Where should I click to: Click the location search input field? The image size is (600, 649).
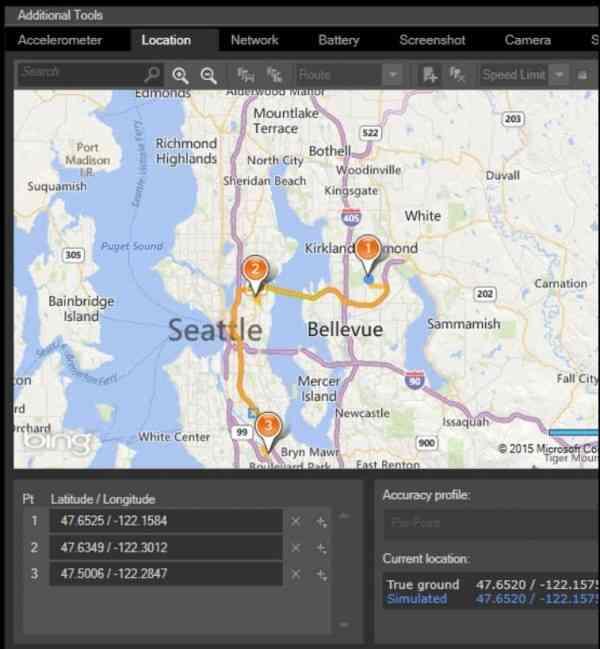click(x=80, y=74)
